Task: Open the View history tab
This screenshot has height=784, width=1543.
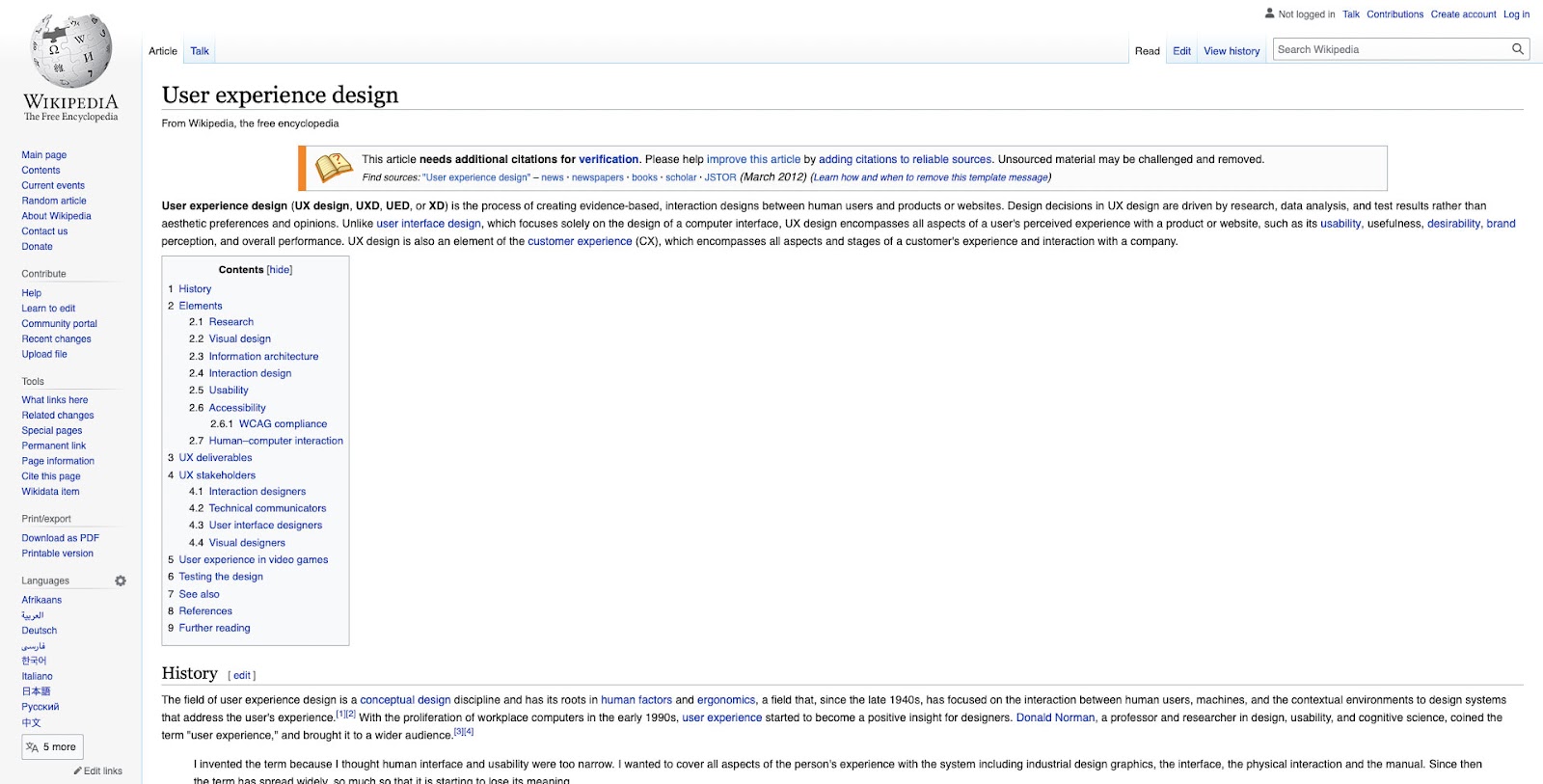Action: coord(1232,51)
